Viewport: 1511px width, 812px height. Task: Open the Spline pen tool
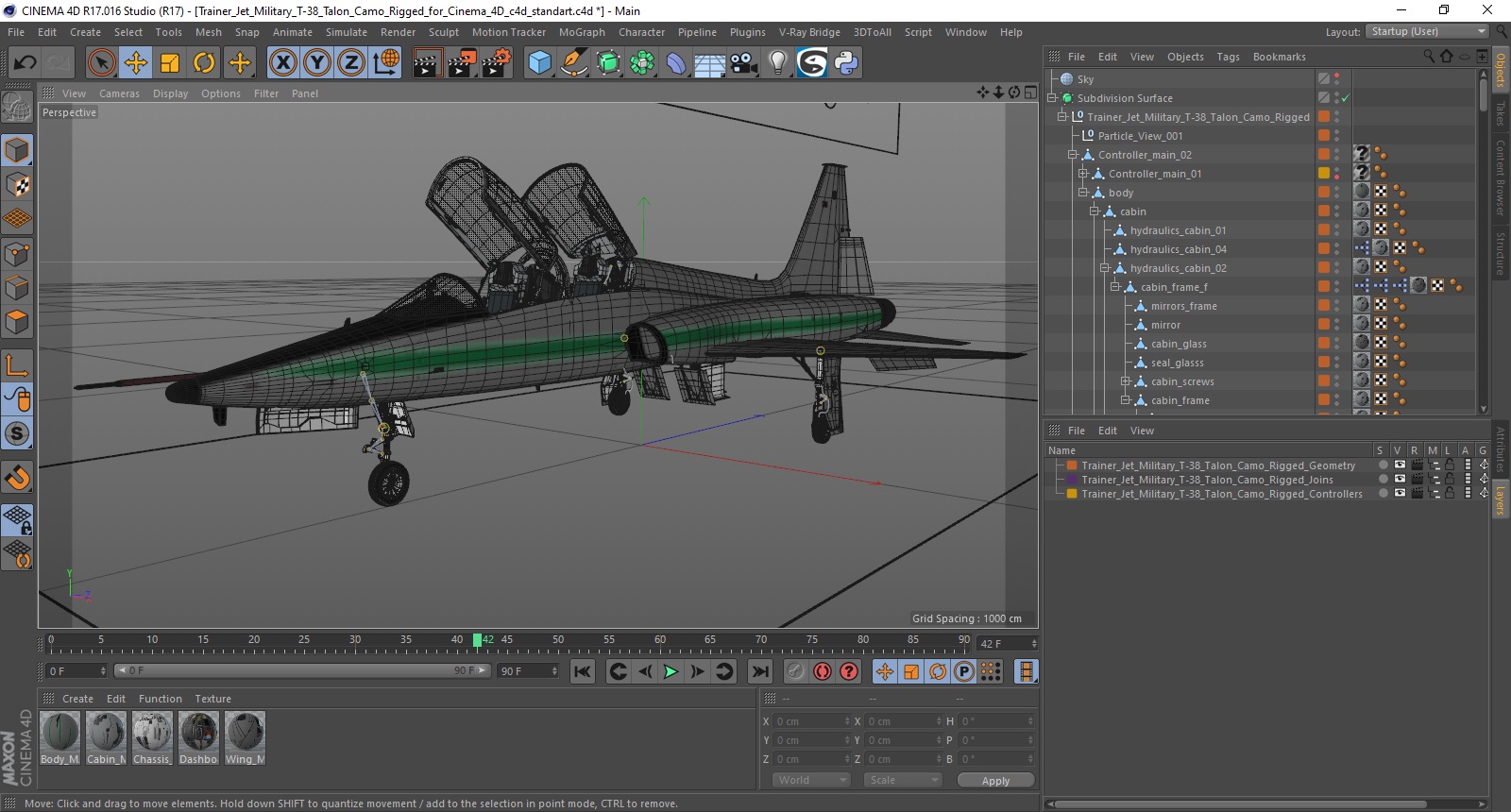click(x=573, y=63)
